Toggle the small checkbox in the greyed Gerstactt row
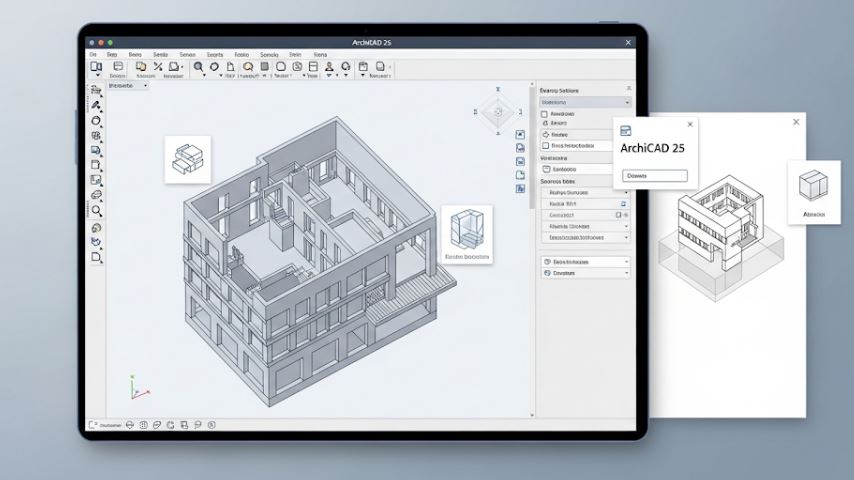Screen dimensions: 854x480 click(618, 215)
